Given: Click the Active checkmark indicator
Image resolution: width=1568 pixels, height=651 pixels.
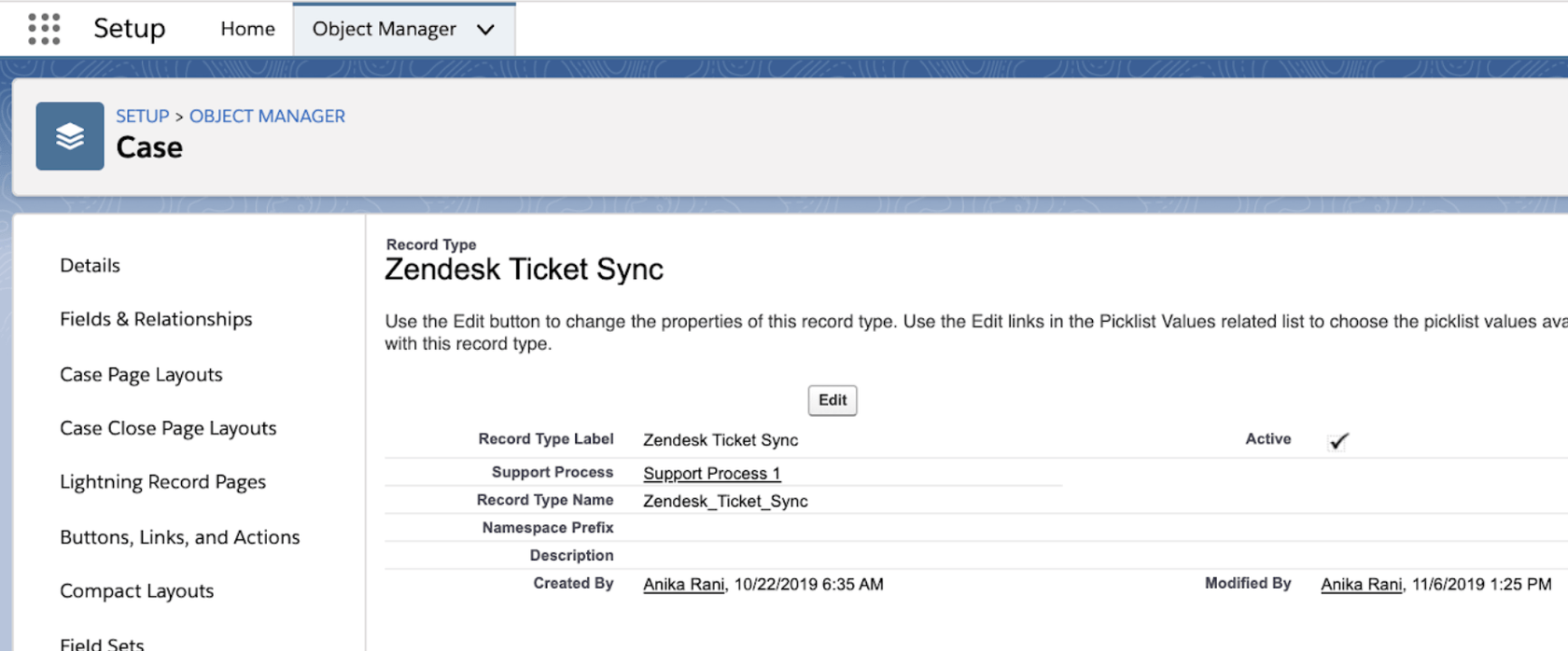Looking at the screenshot, I should click(x=1338, y=441).
